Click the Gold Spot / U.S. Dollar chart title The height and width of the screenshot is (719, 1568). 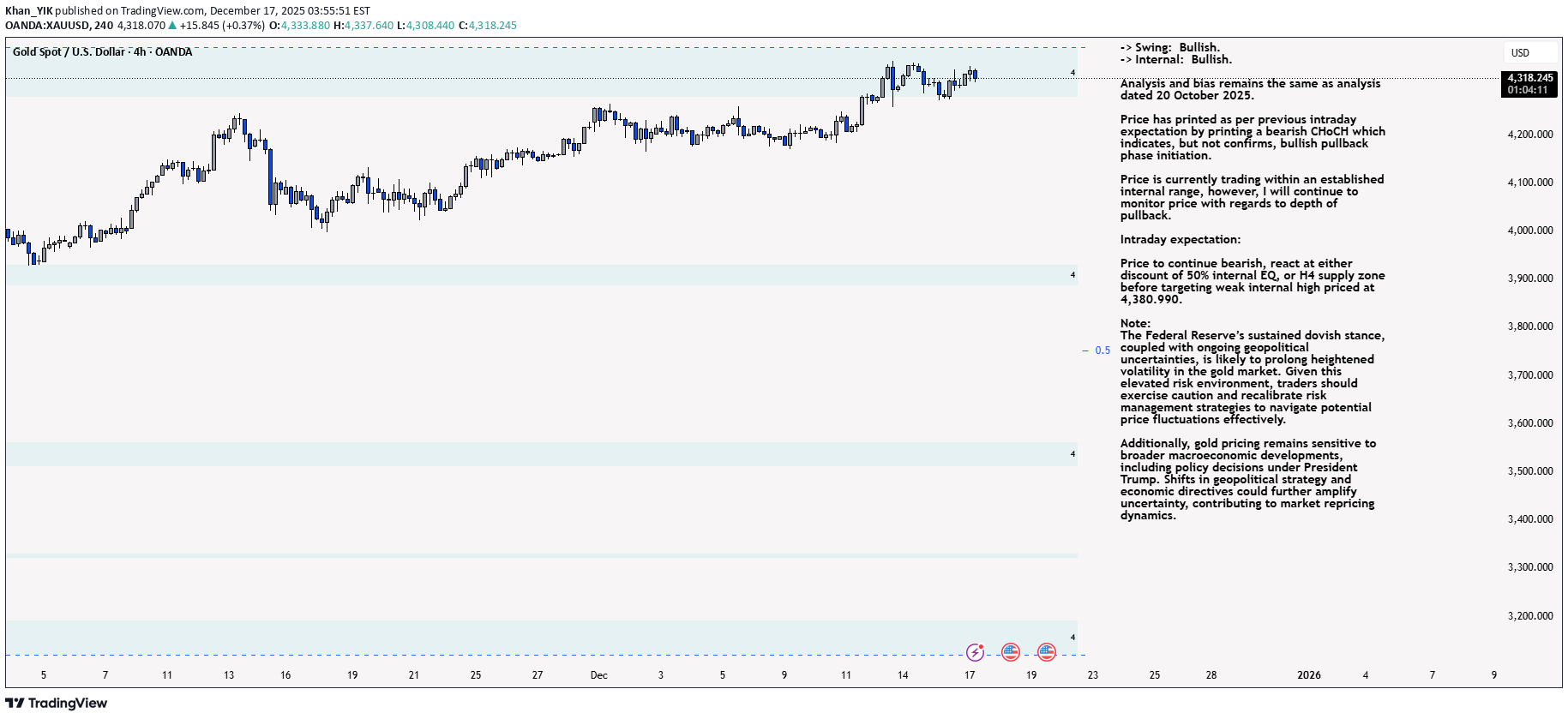[x=102, y=52]
